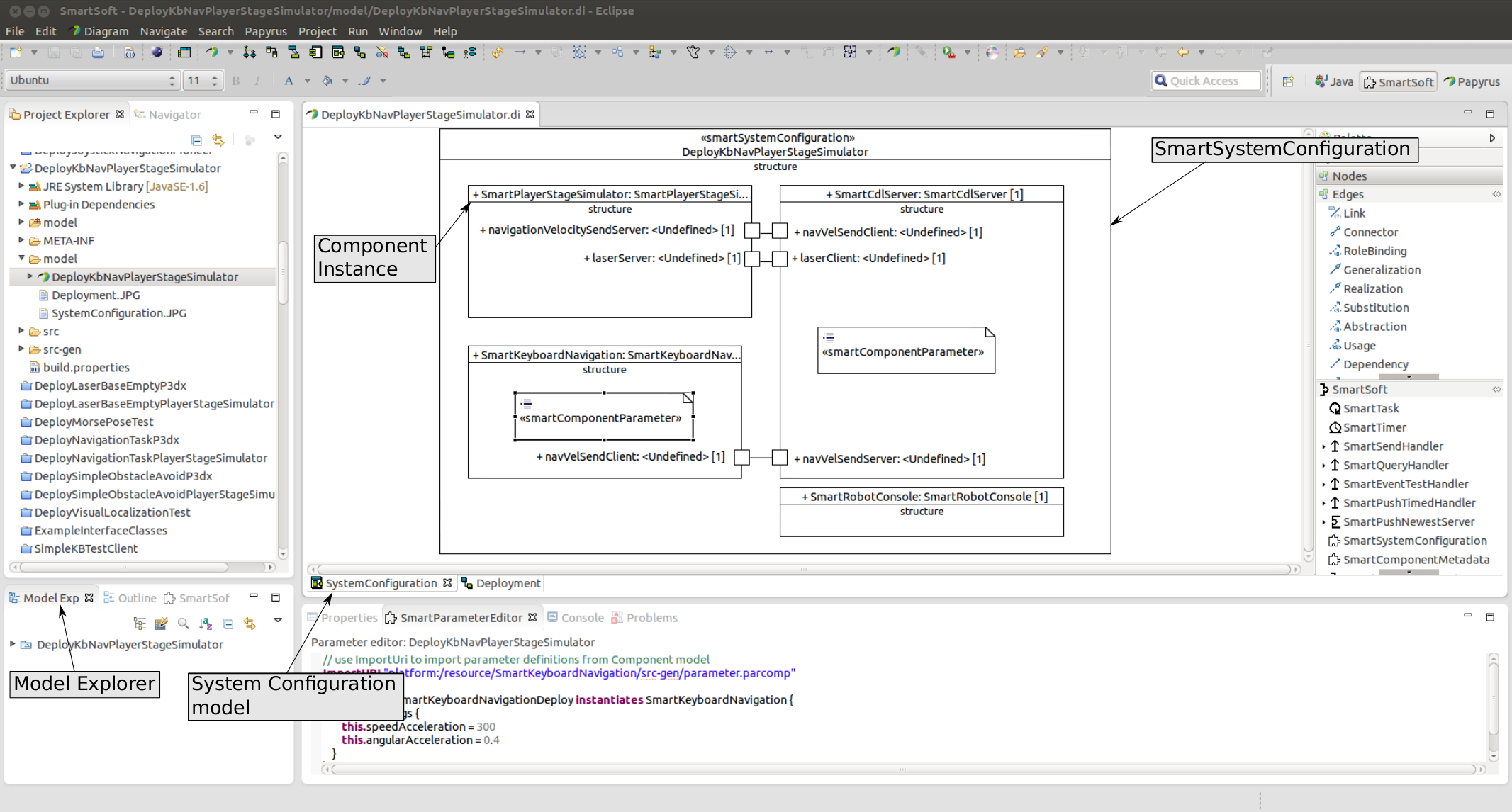Open the Navigate menu

[164, 31]
